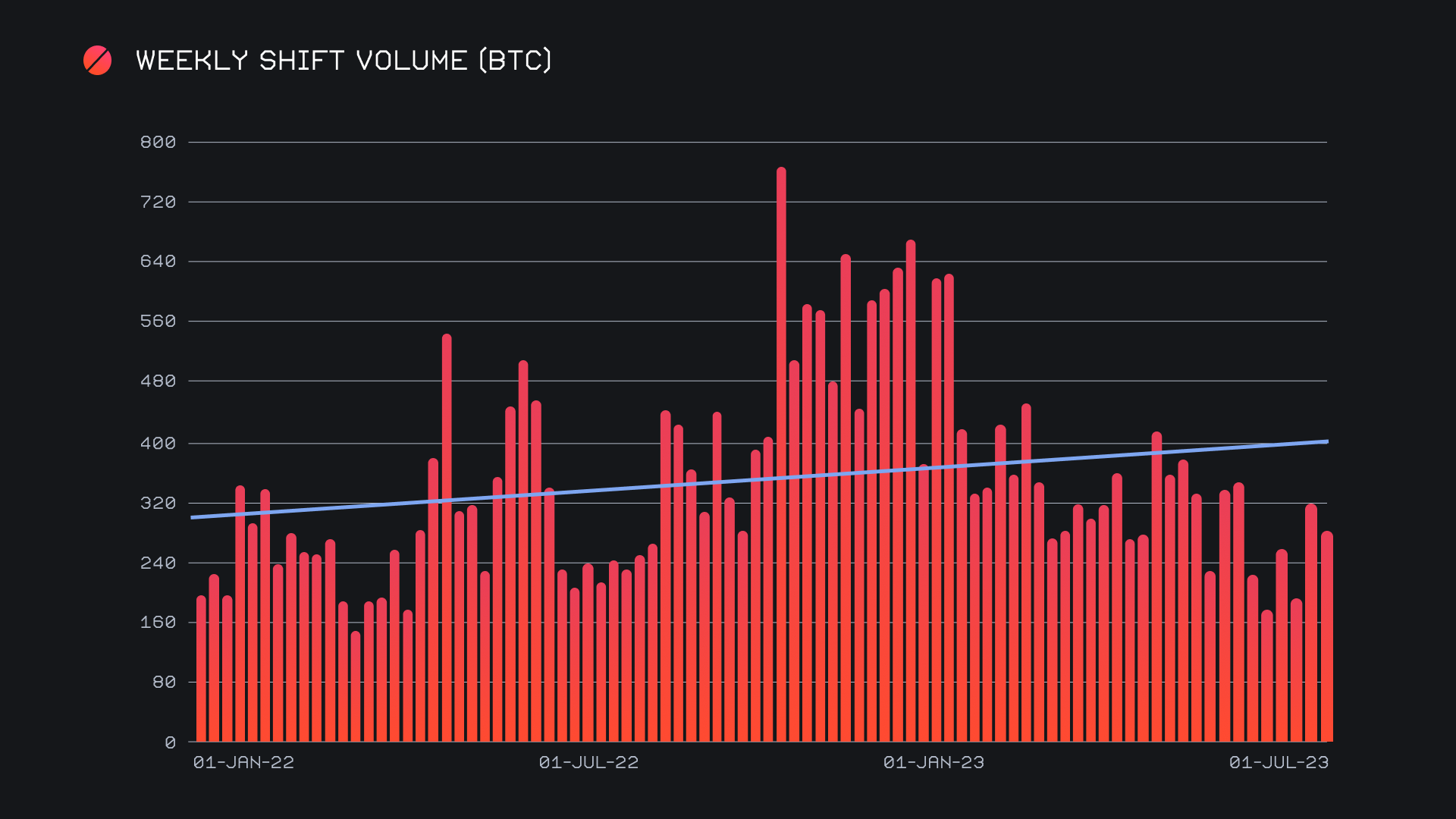This screenshot has height=819, width=1456.
Task: Click the 800 y-axis label
Action: point(158,142)
